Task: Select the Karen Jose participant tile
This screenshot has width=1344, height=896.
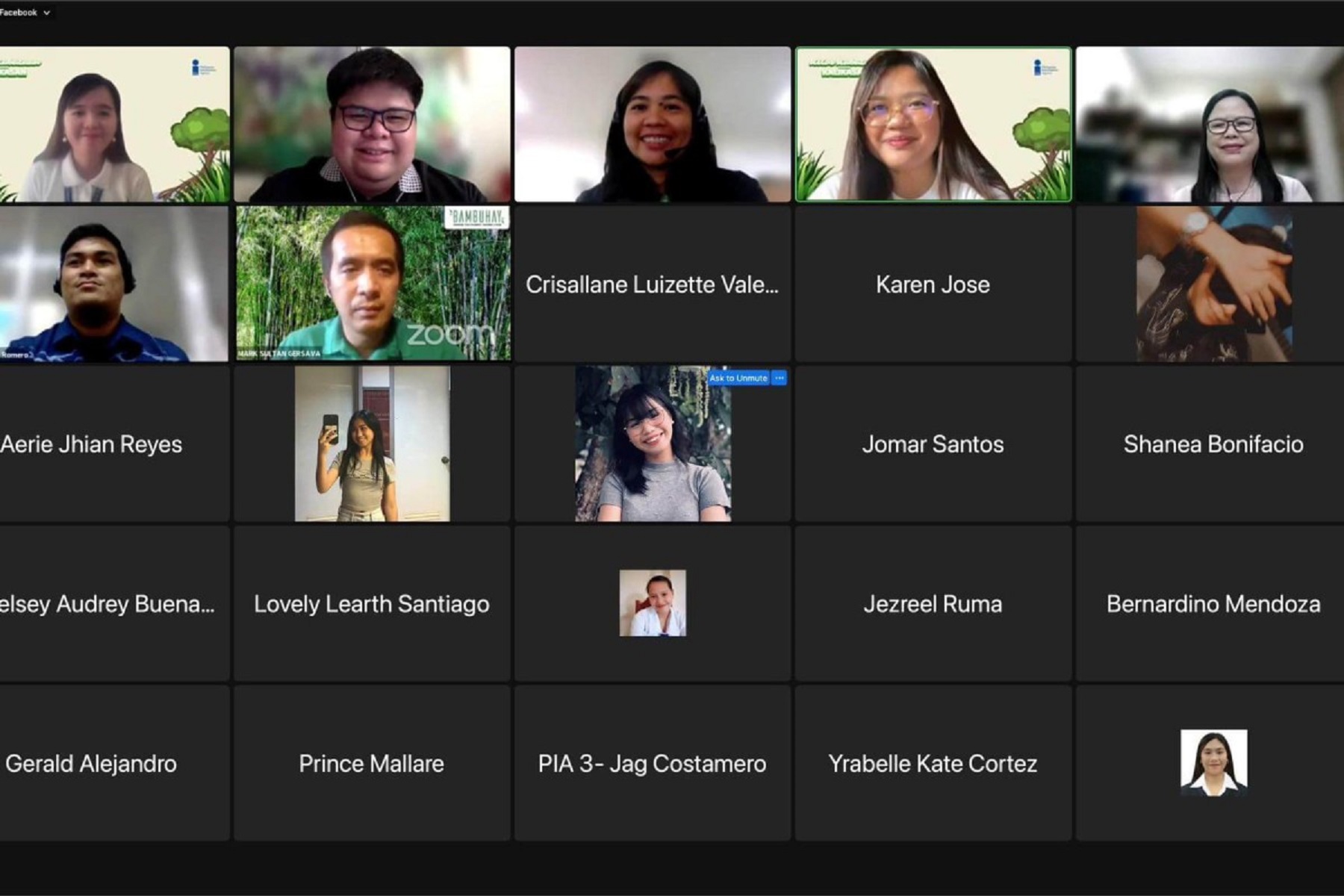Action: pos(933,284)
